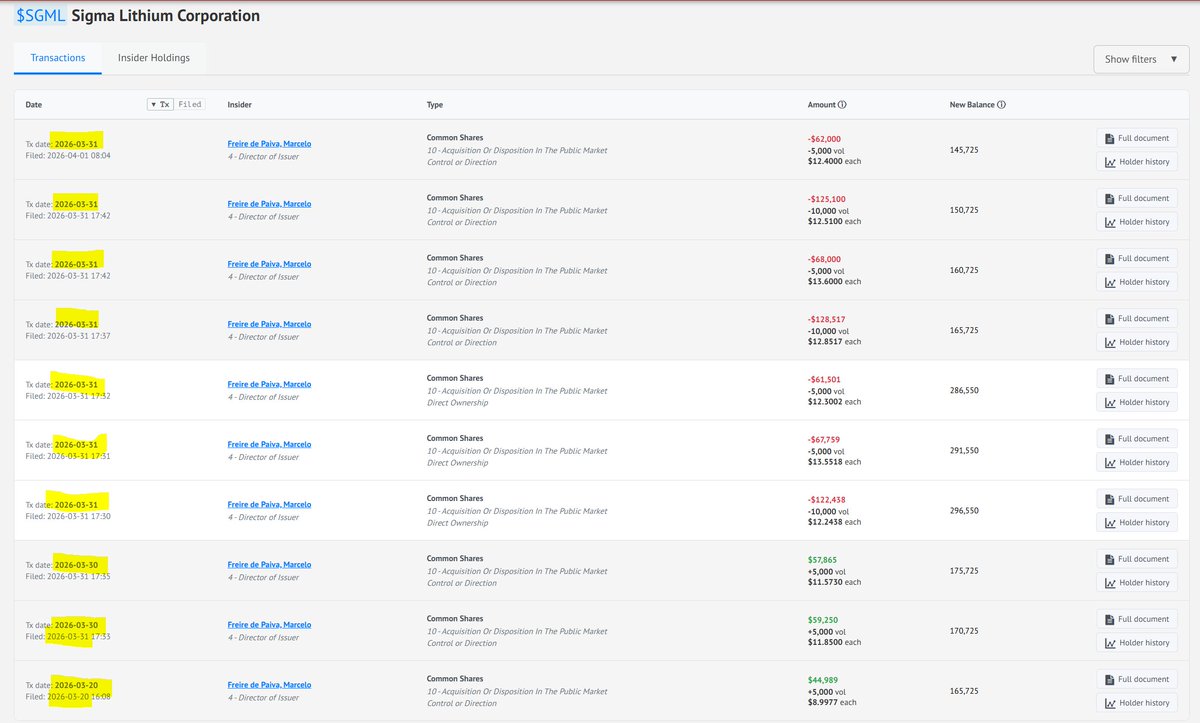Open Full document for the $59,250 purchase
Viewport: 1200px width, 723px height.
[x=1137, y=618]
